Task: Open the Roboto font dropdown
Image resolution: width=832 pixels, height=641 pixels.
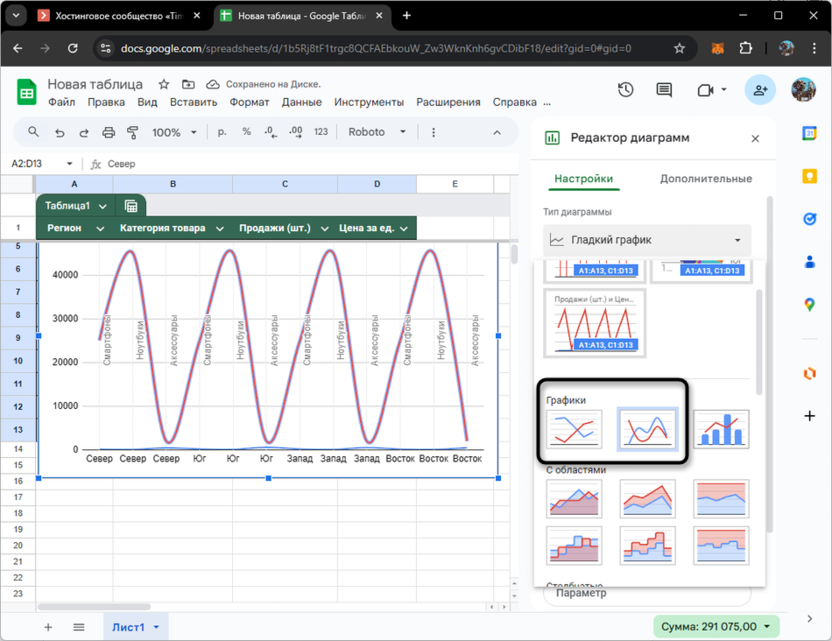Action: [377, 132]
